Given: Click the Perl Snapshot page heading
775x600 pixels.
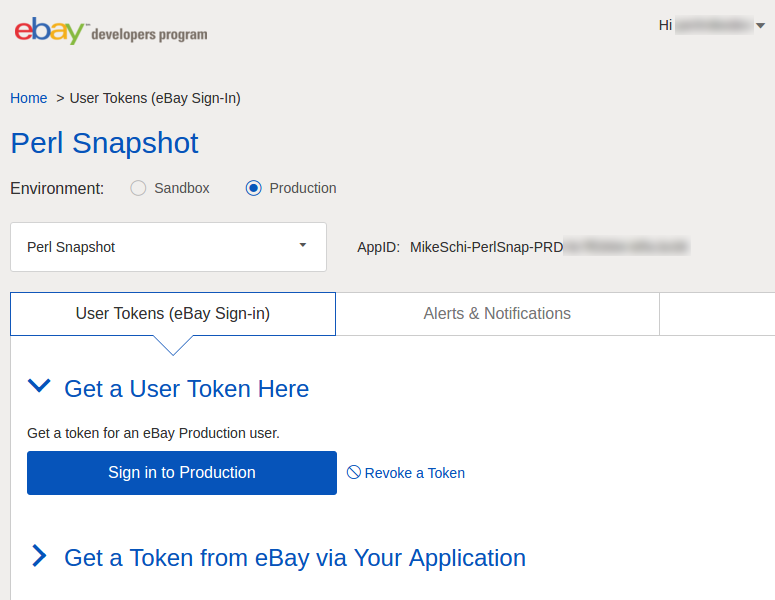Looking at the screenshot, I should pyautogui.click(x=104, y=143).
